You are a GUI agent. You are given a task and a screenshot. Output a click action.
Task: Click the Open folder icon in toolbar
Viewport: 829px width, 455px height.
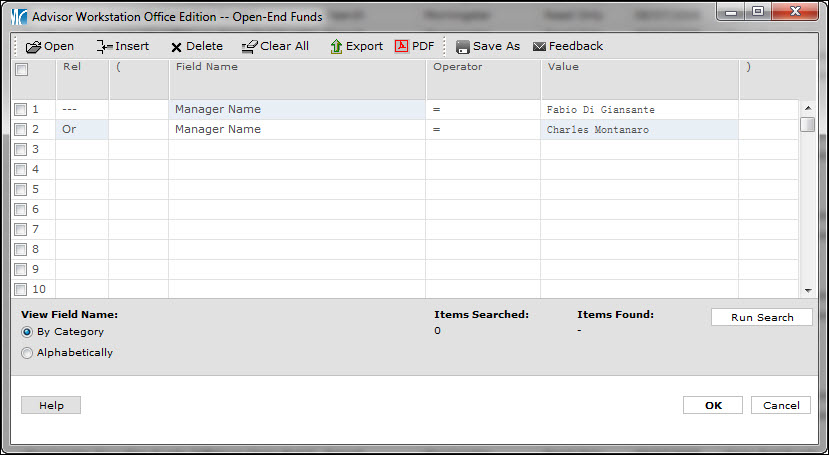point(34,46)
